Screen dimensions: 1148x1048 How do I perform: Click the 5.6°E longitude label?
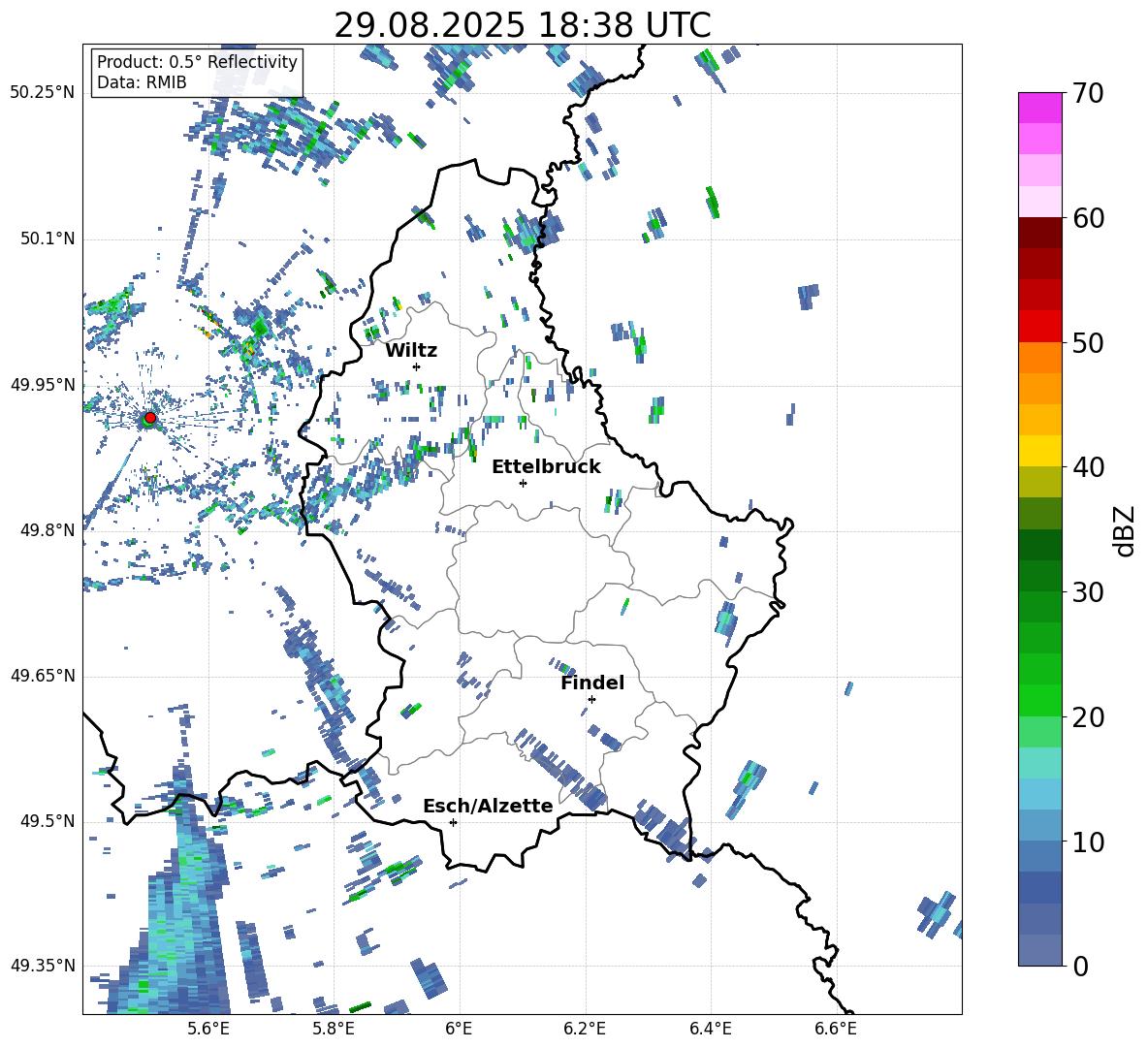(x=207, y=1029)
